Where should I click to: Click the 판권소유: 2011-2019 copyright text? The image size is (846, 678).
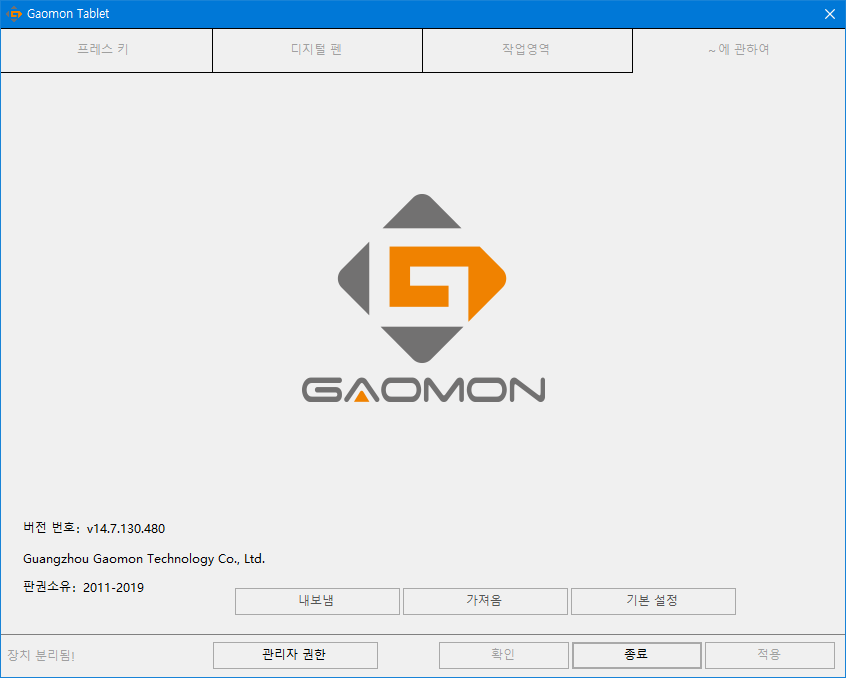coord(84,587)
